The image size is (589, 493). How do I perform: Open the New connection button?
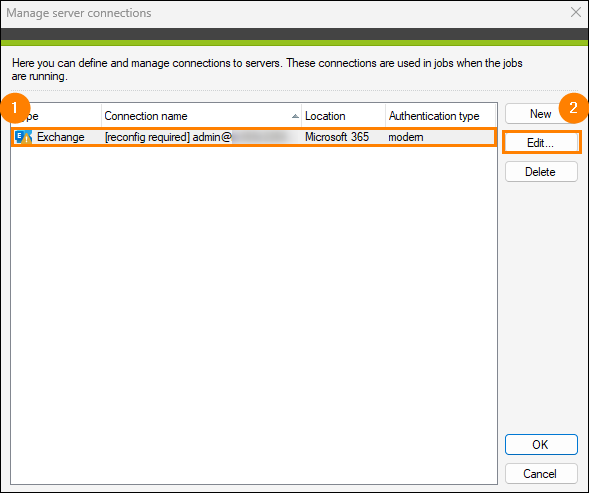(541, 114)
